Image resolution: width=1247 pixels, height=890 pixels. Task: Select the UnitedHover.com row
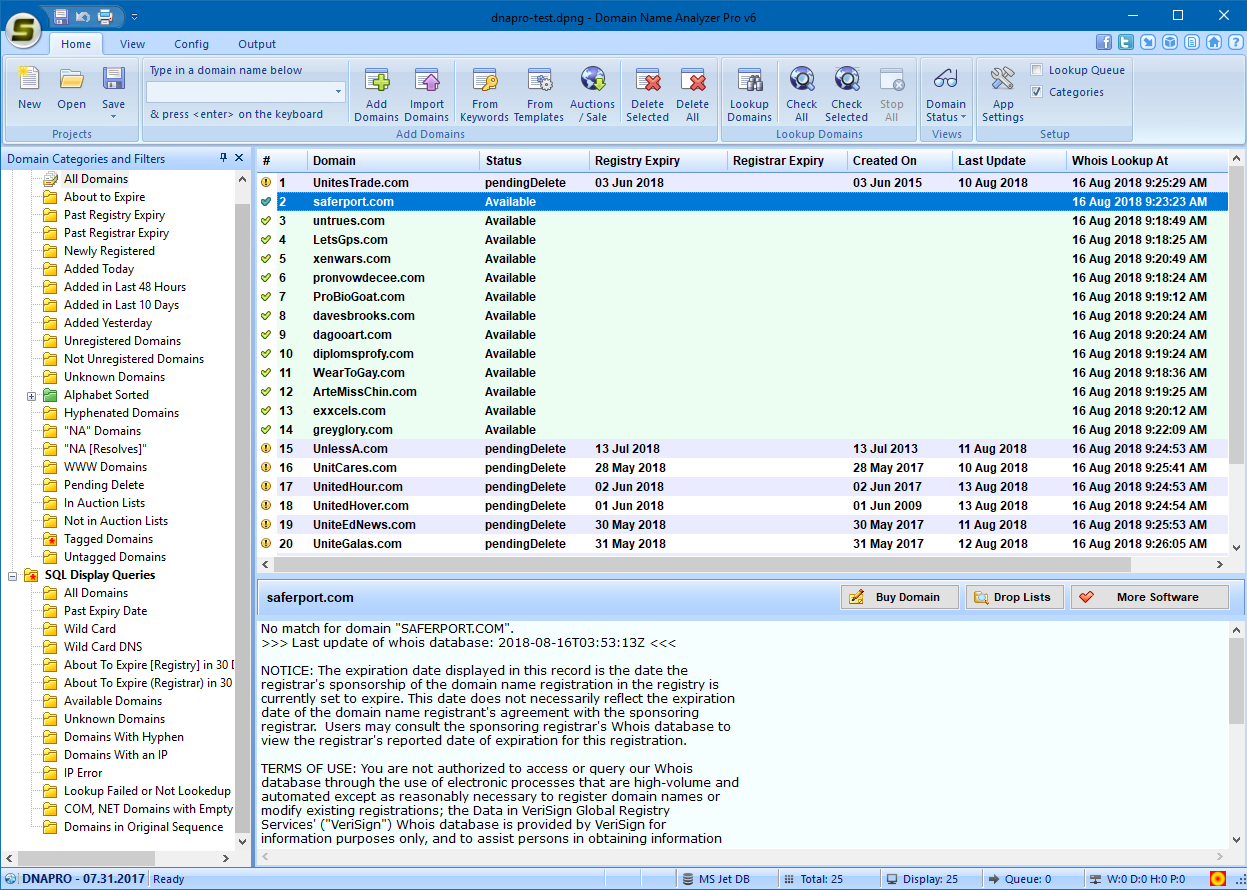pos(742,506)
